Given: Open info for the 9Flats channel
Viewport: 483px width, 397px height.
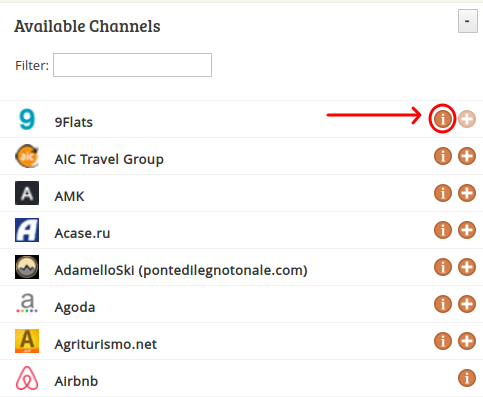Looking at the screenshot, I should (443, 119).
